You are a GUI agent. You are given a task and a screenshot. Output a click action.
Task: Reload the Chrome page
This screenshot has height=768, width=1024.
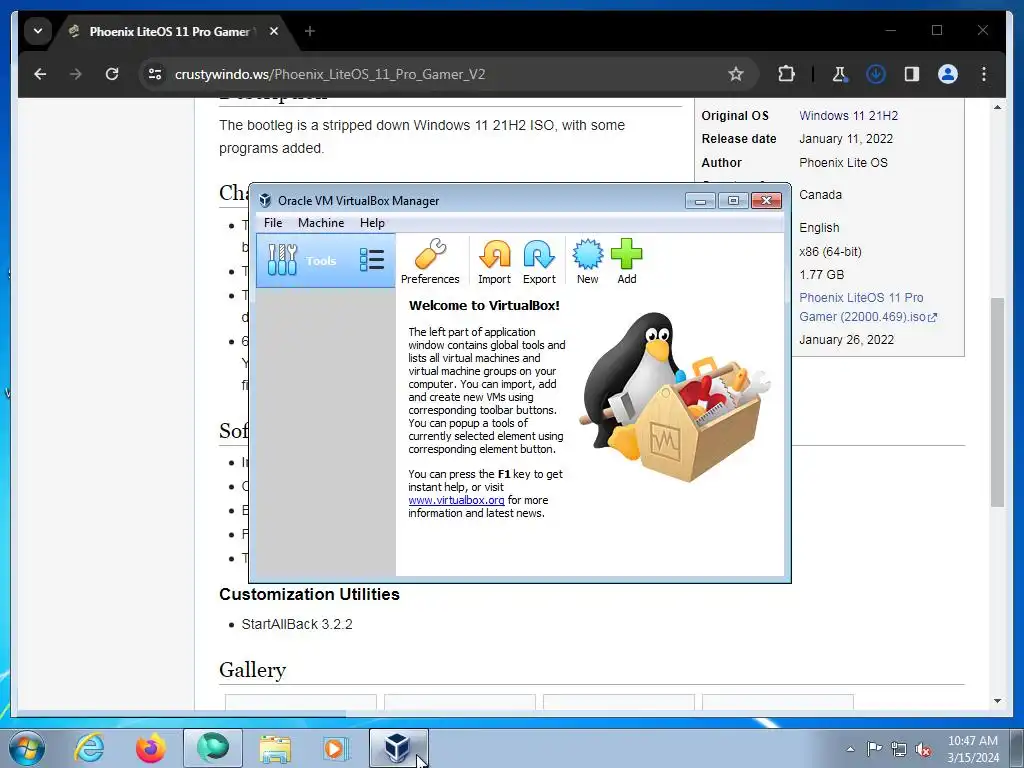pyautogui.click(x=112, y=74)
